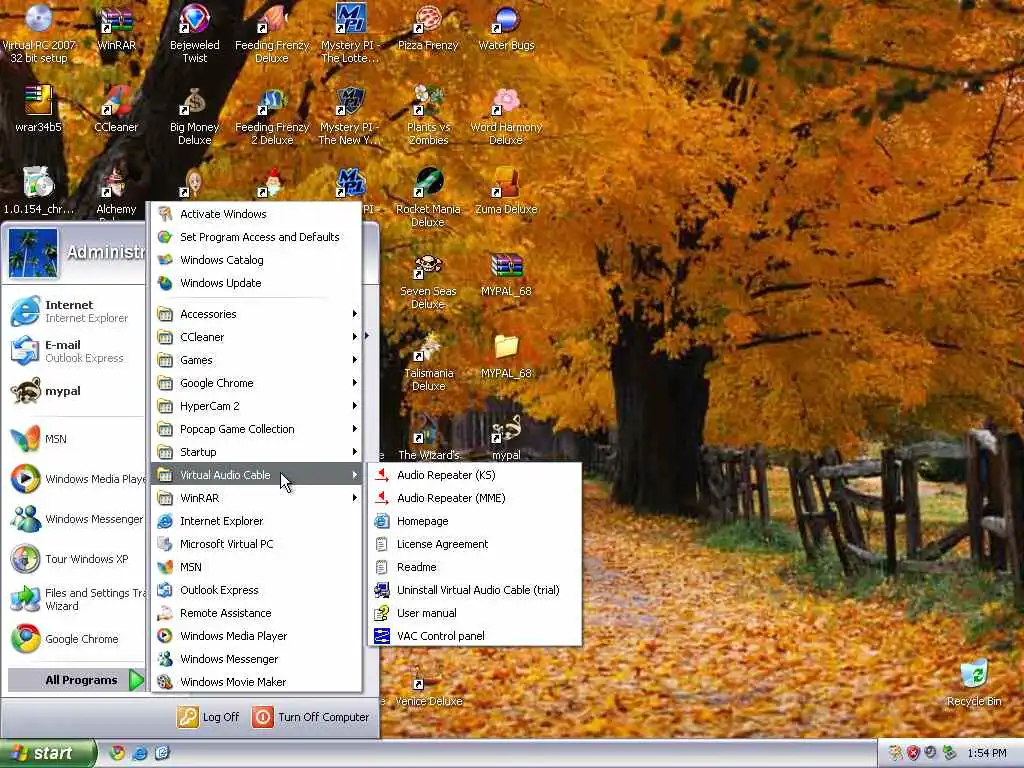The height and width of the screenshot is (768, 1024).
Task: Launch Internet Explorer from quick launch bar
Action: pyautogui.click(x=140, y=753)
